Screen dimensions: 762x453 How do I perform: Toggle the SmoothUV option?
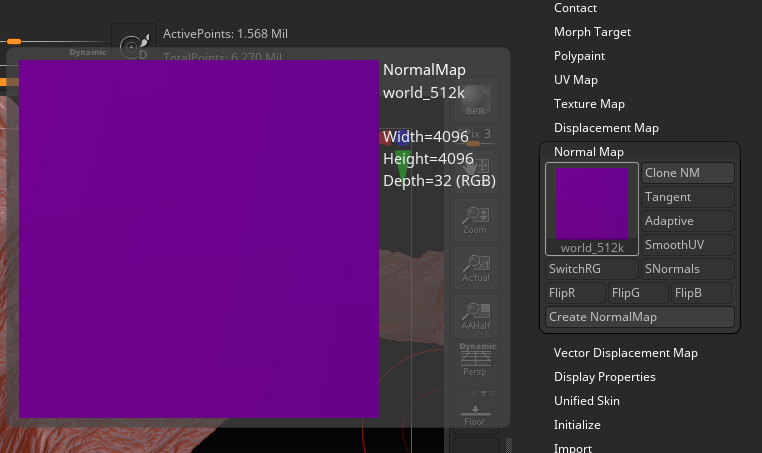pyautogui.click(x=688, y=244)
